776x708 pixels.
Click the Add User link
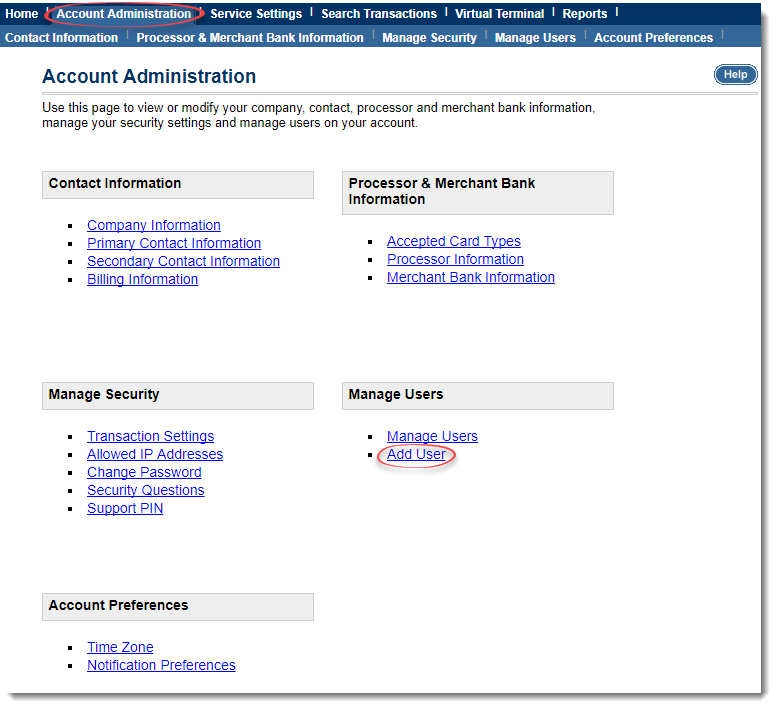click(x=416, y=455)
